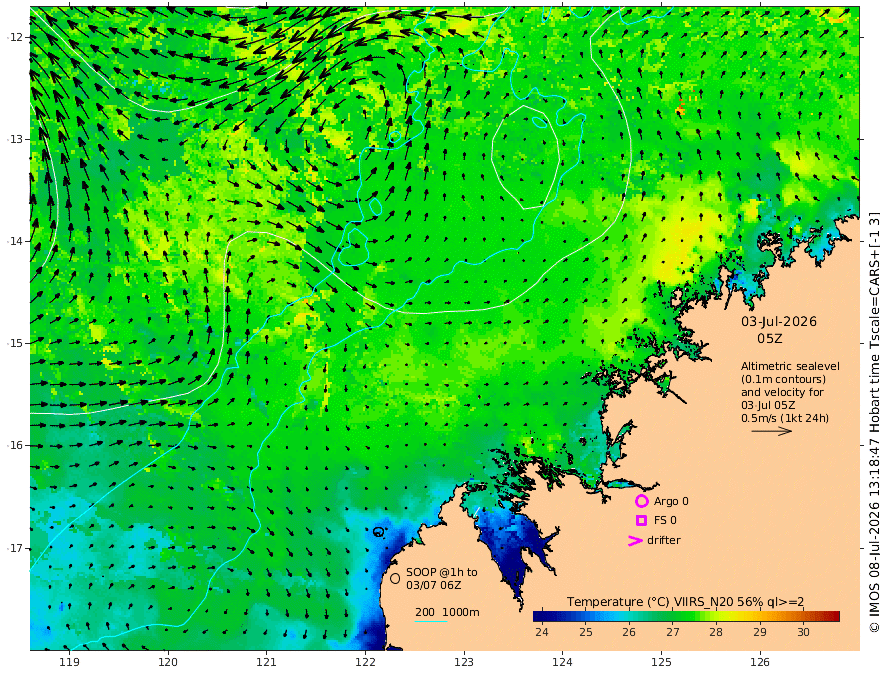
Task: Click the latitude axis label '-13'
Action: coord(15,139)
